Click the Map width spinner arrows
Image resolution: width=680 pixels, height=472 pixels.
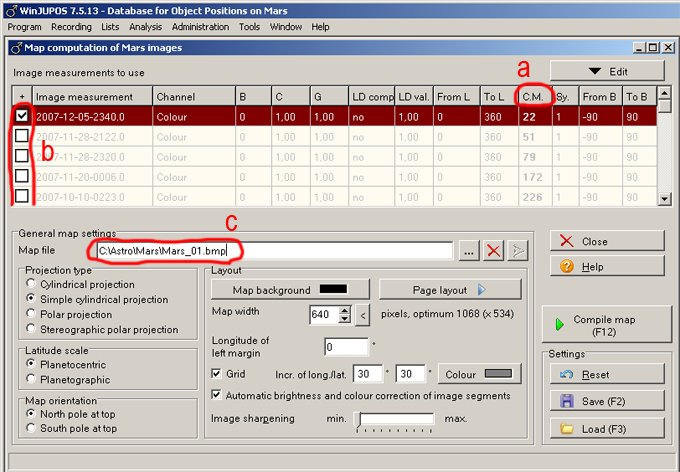[x=346, y=315]
